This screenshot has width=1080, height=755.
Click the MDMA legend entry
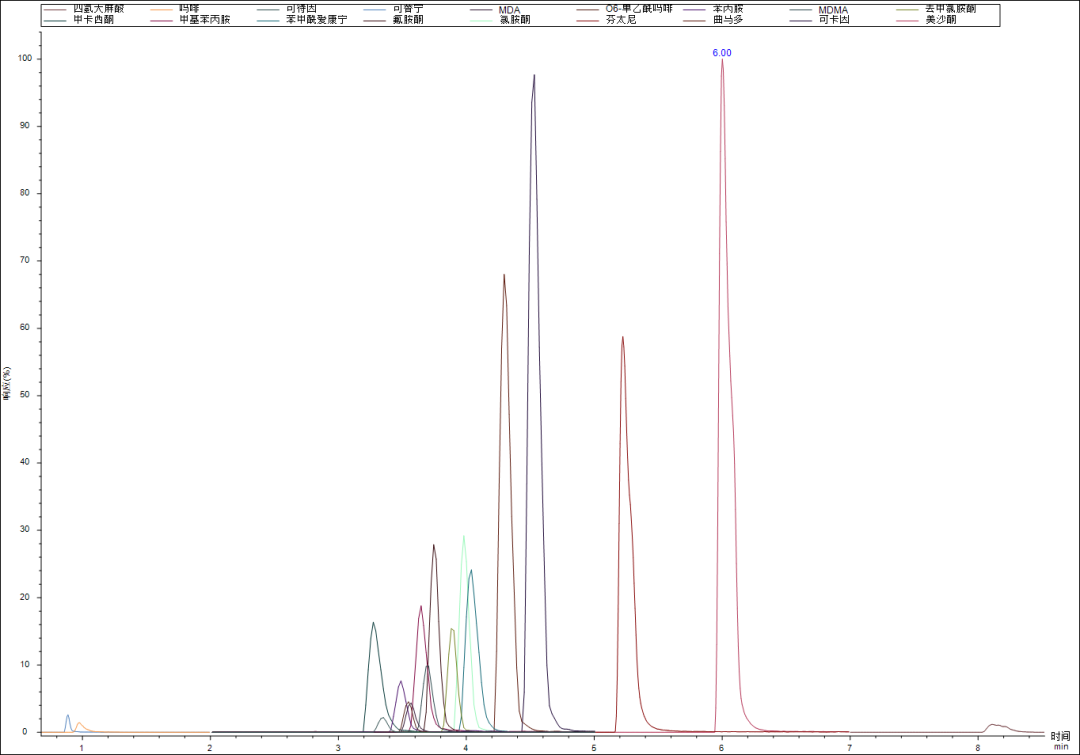point(819,10)
